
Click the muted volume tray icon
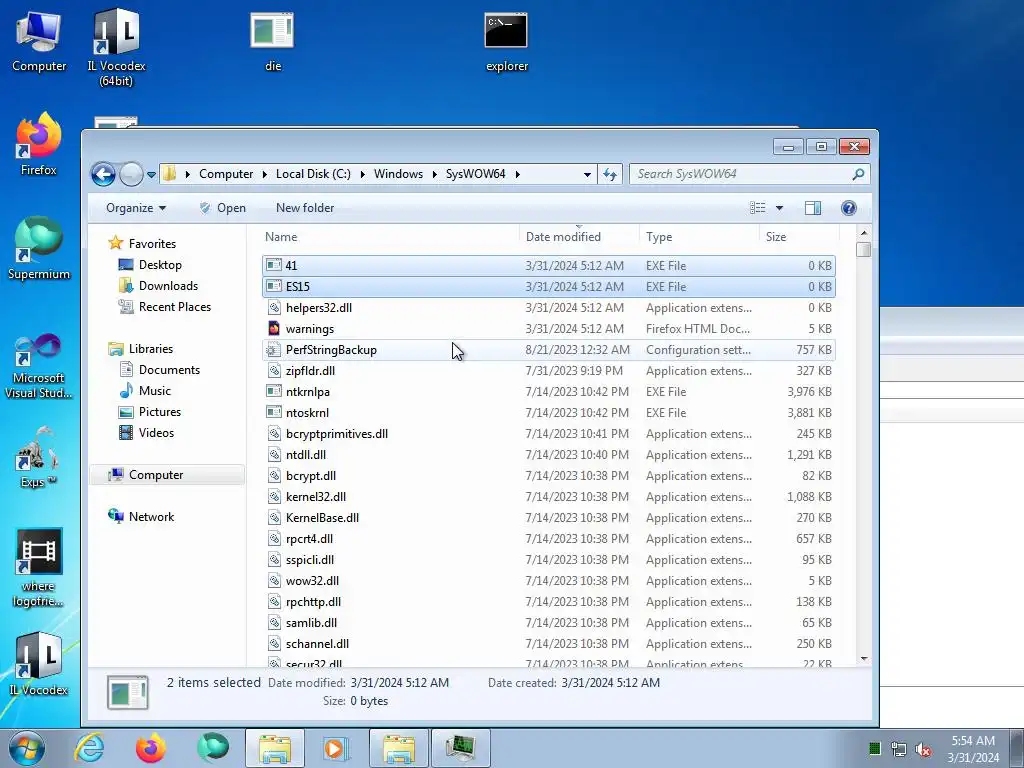point(923,748)
